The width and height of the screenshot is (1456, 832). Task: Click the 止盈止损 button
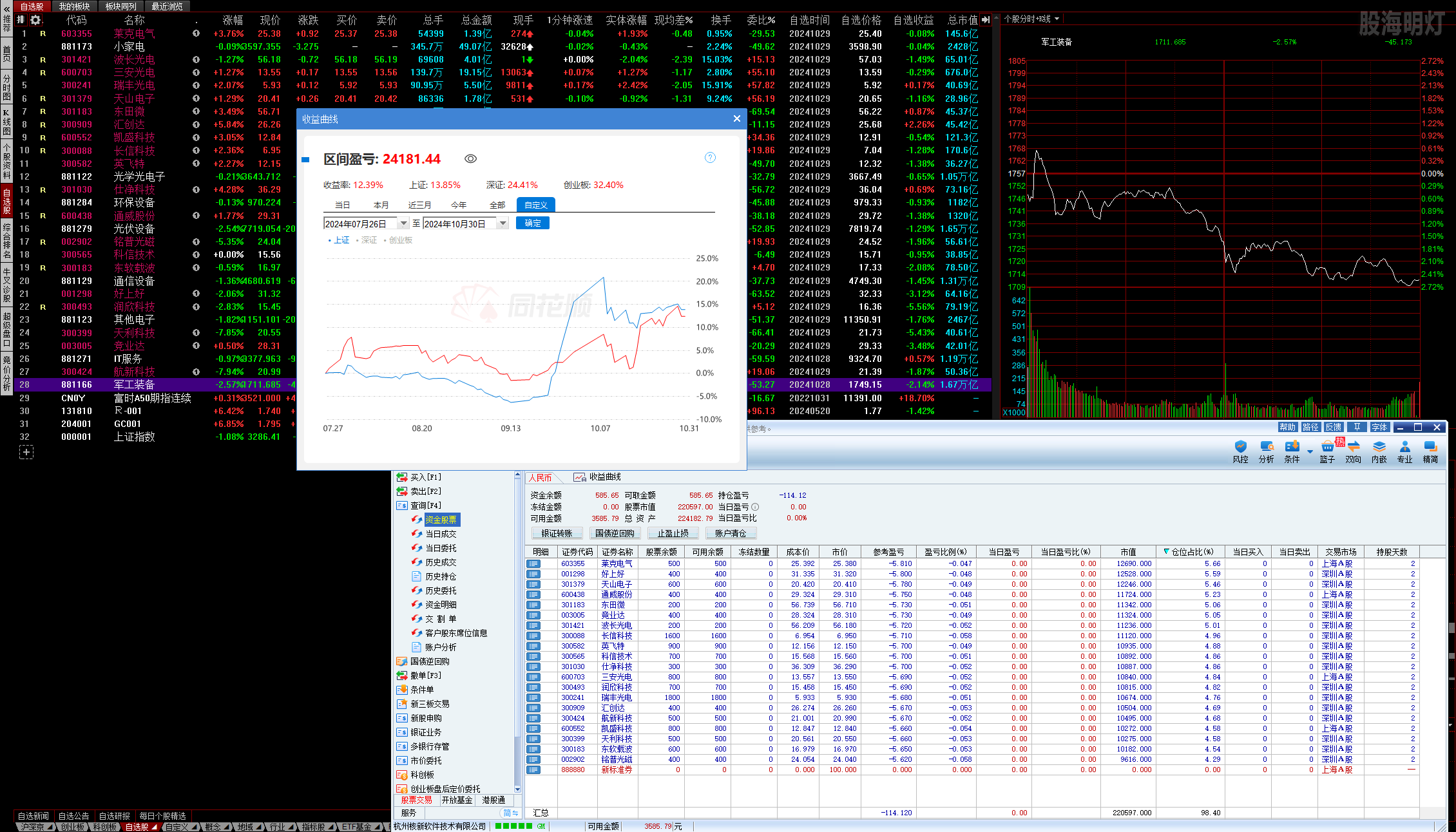(673, 533)
